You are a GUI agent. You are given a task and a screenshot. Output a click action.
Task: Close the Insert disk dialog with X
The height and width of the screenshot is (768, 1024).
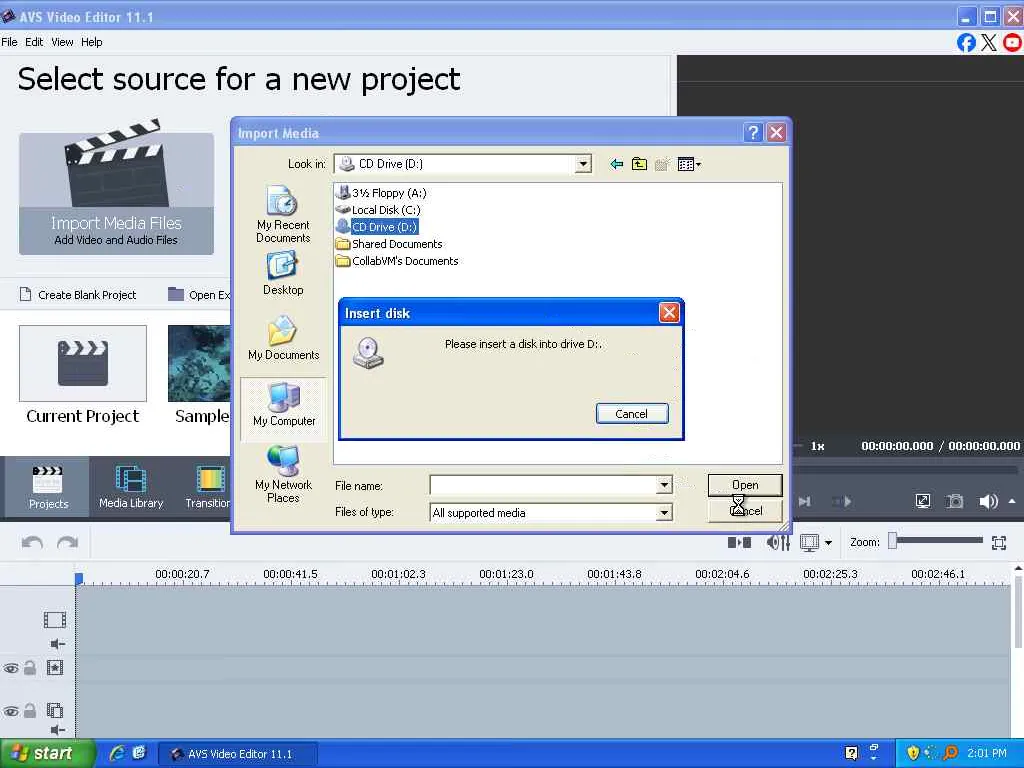tap(669, 313)
